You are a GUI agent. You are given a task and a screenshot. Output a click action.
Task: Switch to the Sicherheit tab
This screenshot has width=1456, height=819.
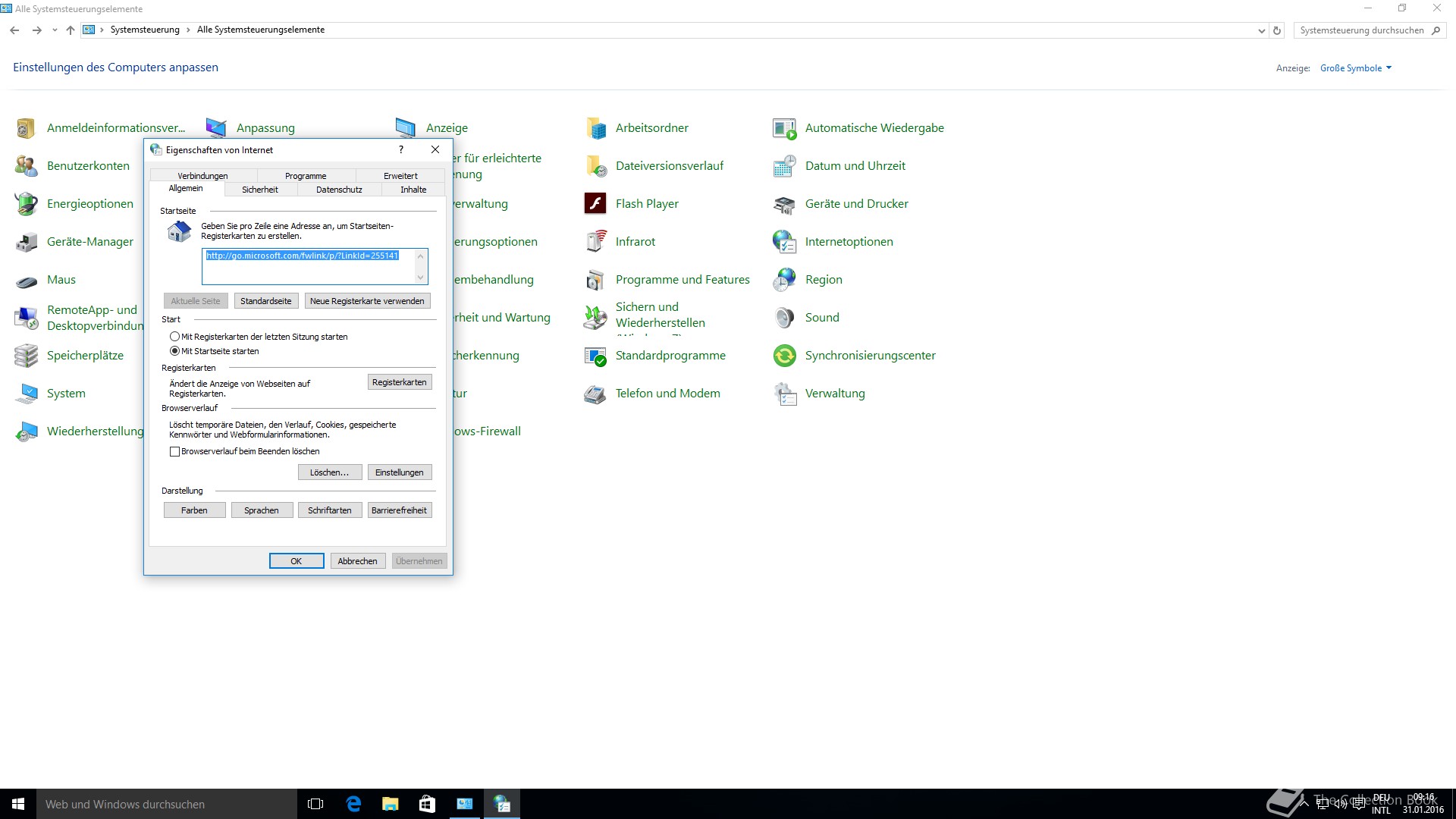[260, 190]
